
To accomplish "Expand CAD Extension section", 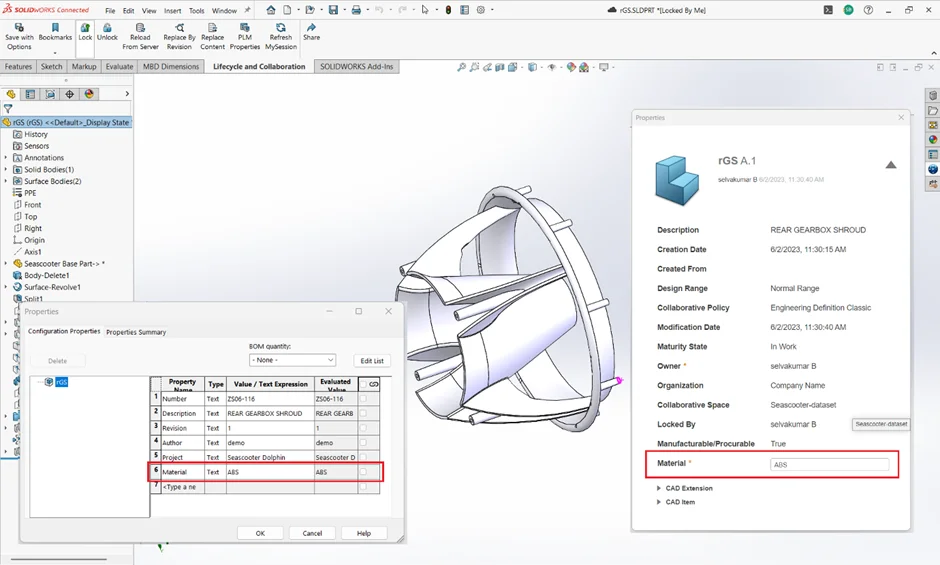I will [659, 488].
